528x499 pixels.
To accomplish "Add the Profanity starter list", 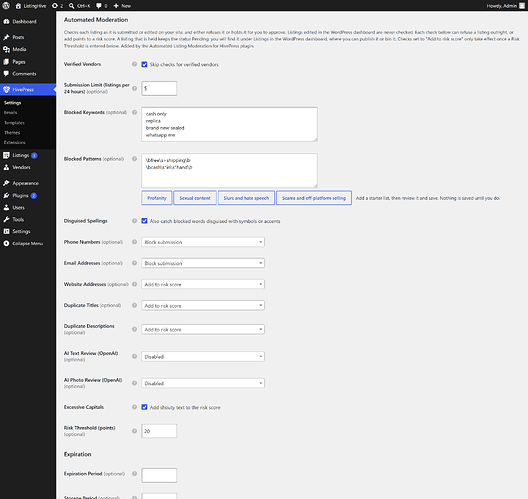I will click(x=157, y=198).
